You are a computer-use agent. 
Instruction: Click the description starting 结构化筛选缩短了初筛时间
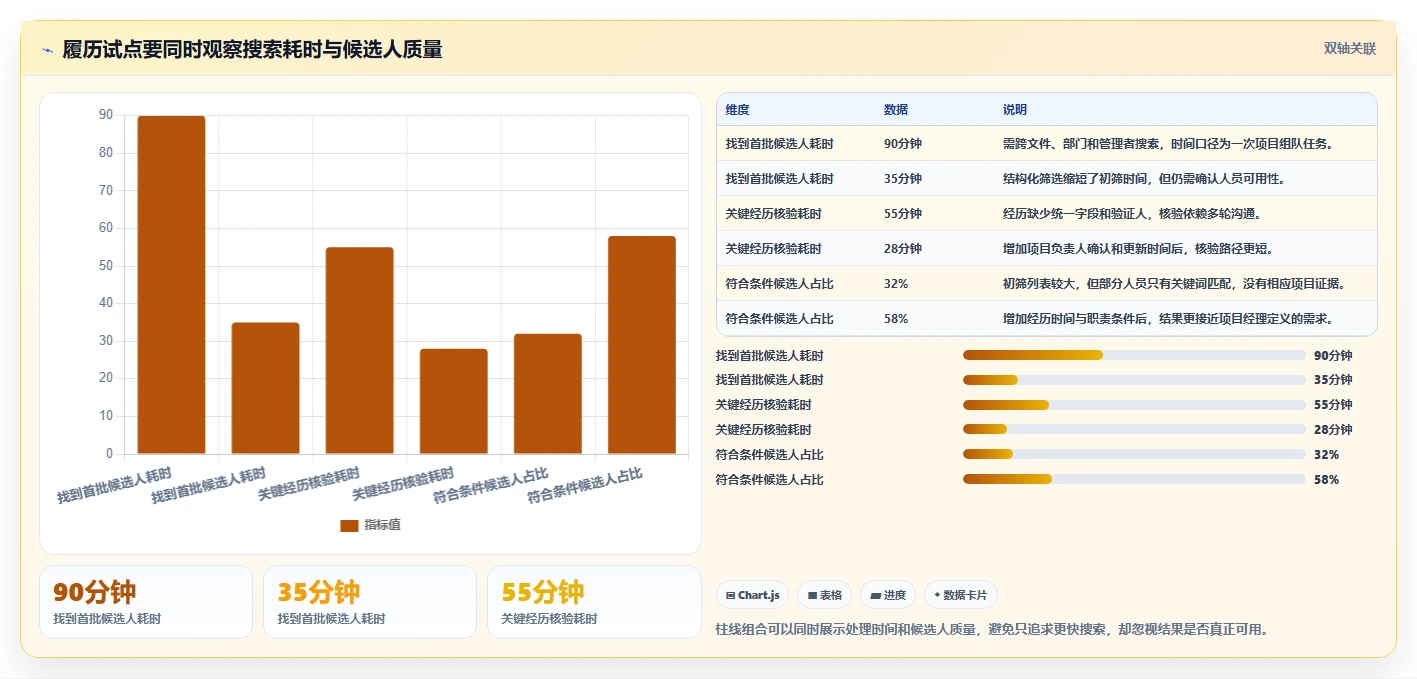[x=1144, y=179]
